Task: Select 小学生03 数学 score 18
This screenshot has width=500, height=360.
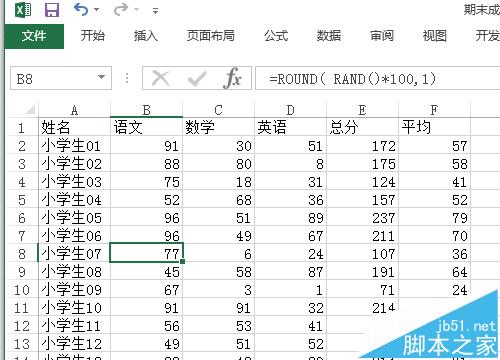Action: pyautogui.click(x=218, y=182)
